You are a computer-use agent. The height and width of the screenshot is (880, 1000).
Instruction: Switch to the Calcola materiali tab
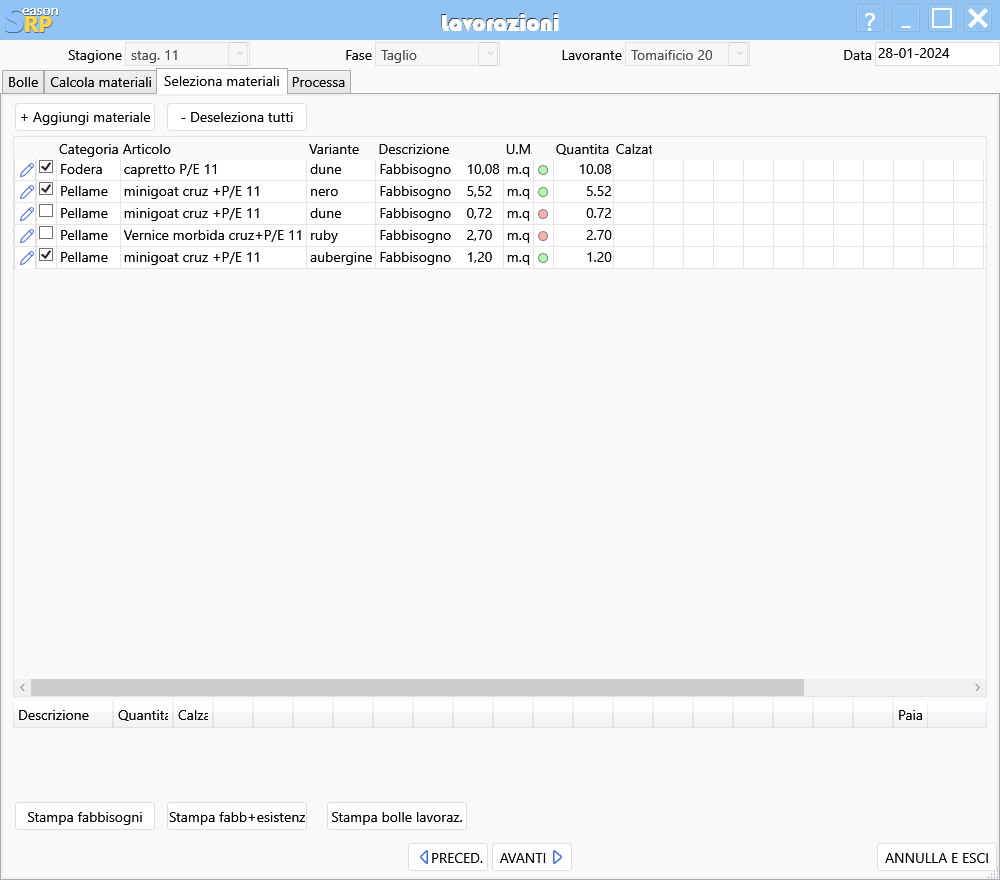101,82
